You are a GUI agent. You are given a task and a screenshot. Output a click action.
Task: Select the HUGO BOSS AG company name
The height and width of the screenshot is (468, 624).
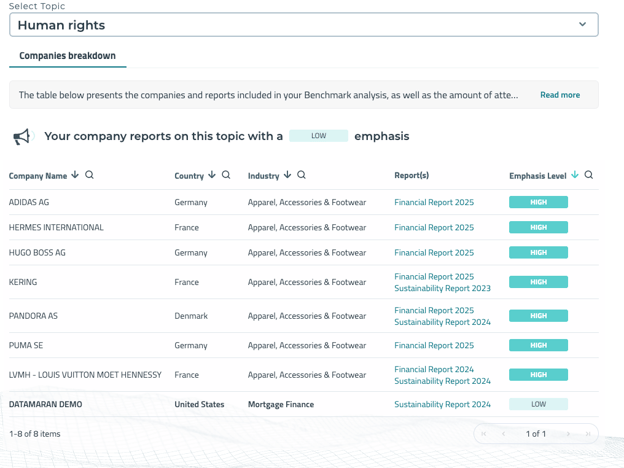pos(37,253)
